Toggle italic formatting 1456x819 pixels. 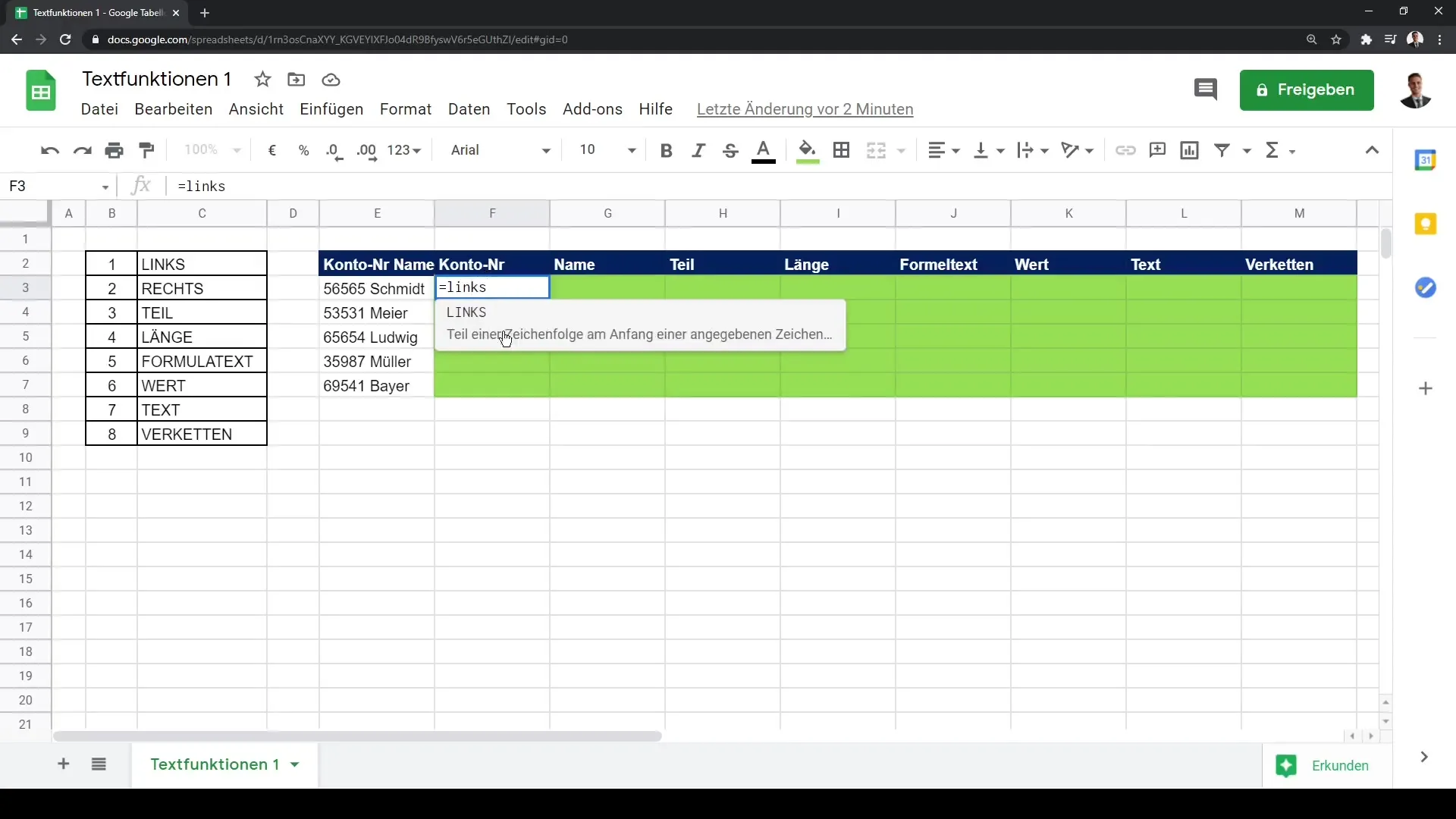[698, 150]
